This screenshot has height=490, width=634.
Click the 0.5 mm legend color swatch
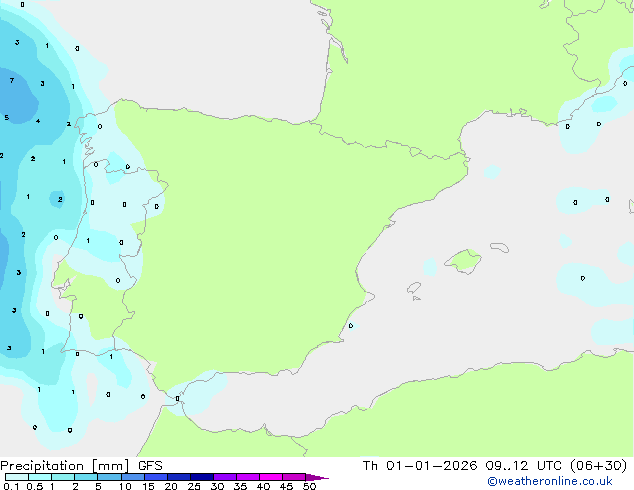(40, 477)
